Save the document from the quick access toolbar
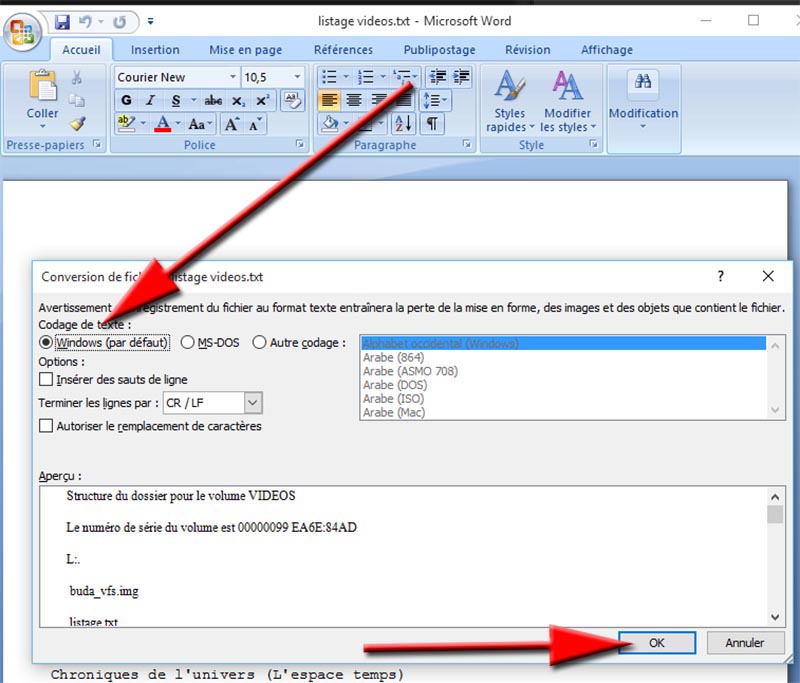 click(62, 22)
